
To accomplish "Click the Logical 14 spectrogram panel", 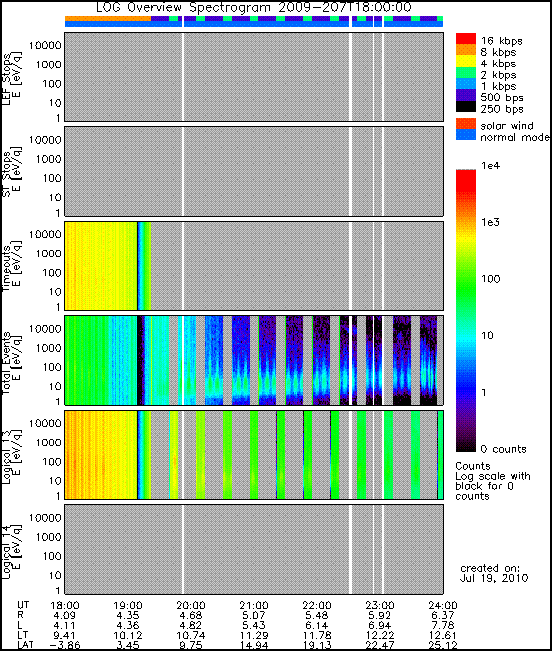I will click(x=254, y=549).
